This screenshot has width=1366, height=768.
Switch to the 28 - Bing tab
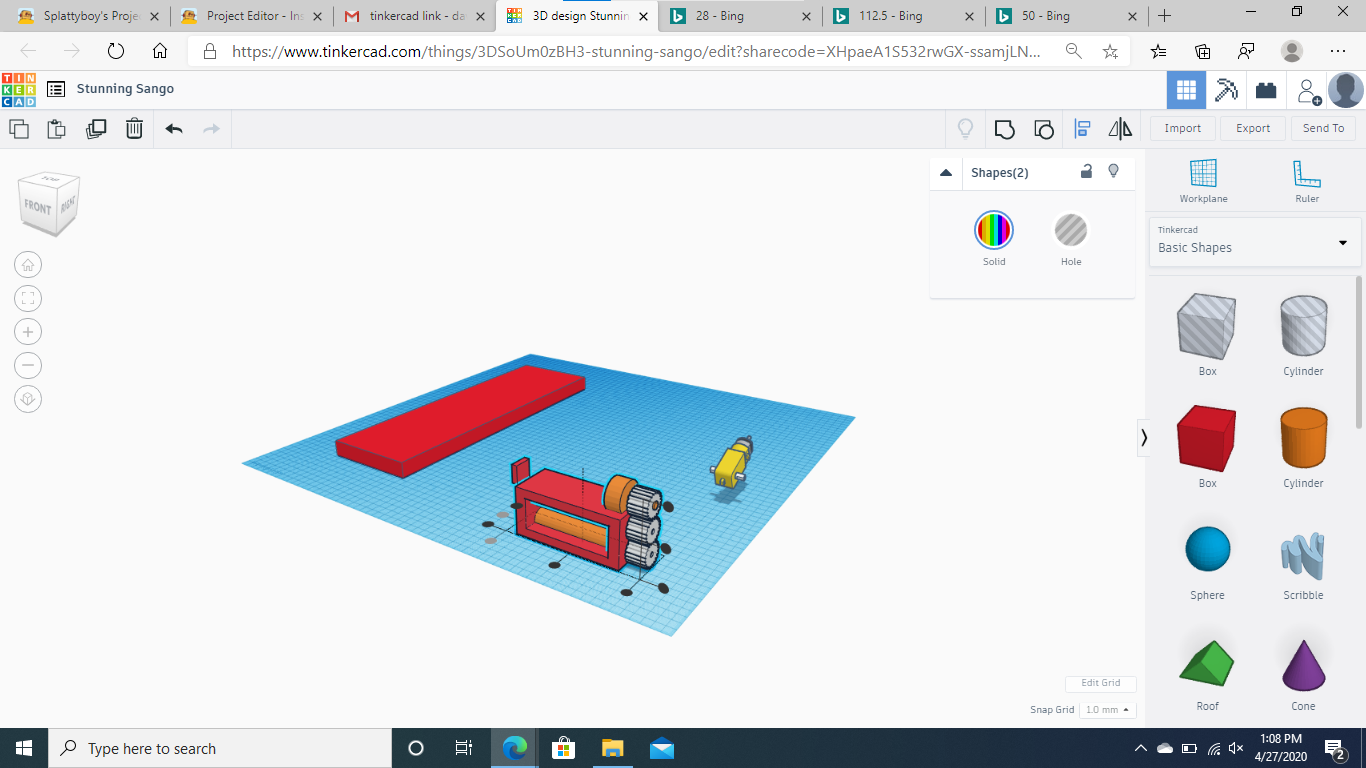point(739,16)
